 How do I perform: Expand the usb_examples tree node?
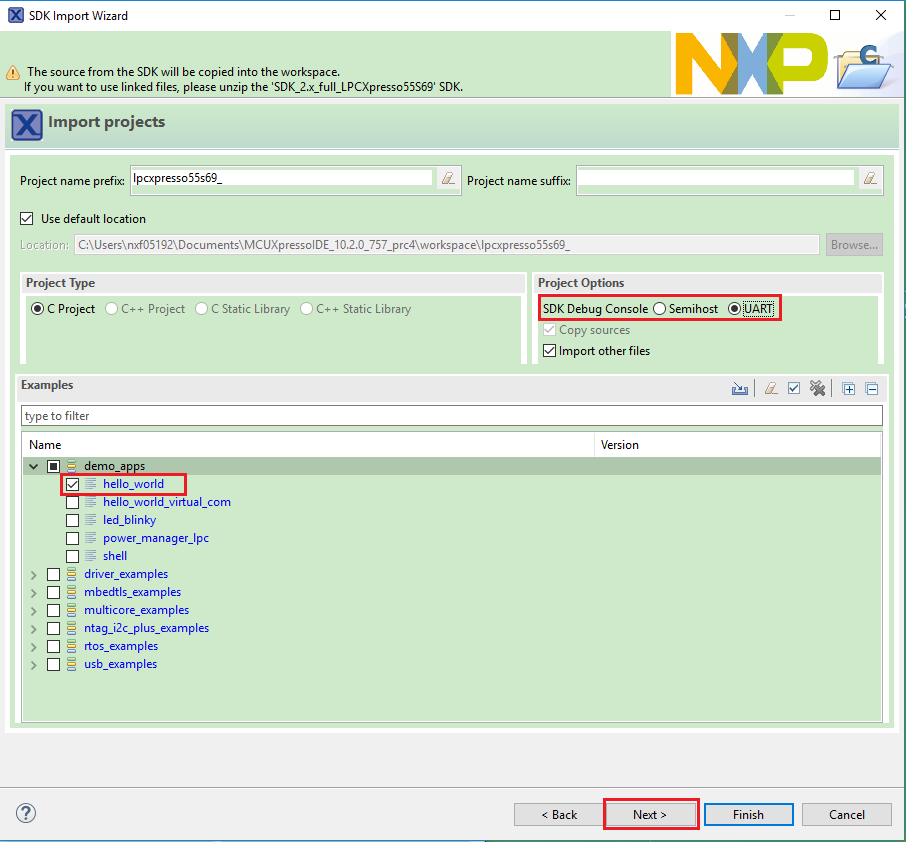(34, 664)
